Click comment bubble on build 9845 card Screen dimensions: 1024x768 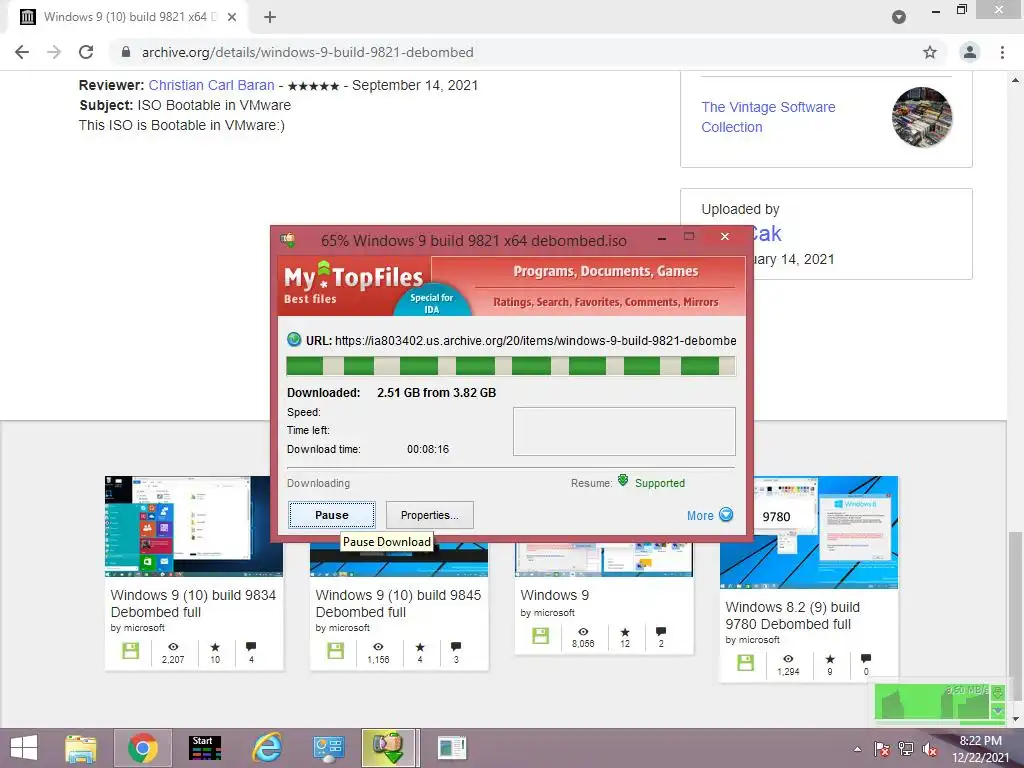[456, 647]
